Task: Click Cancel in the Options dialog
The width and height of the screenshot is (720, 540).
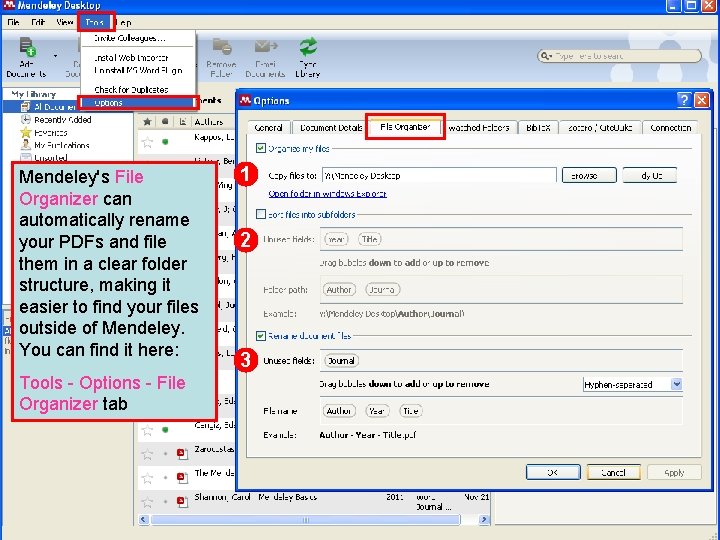Action: (x=613, y=472)
